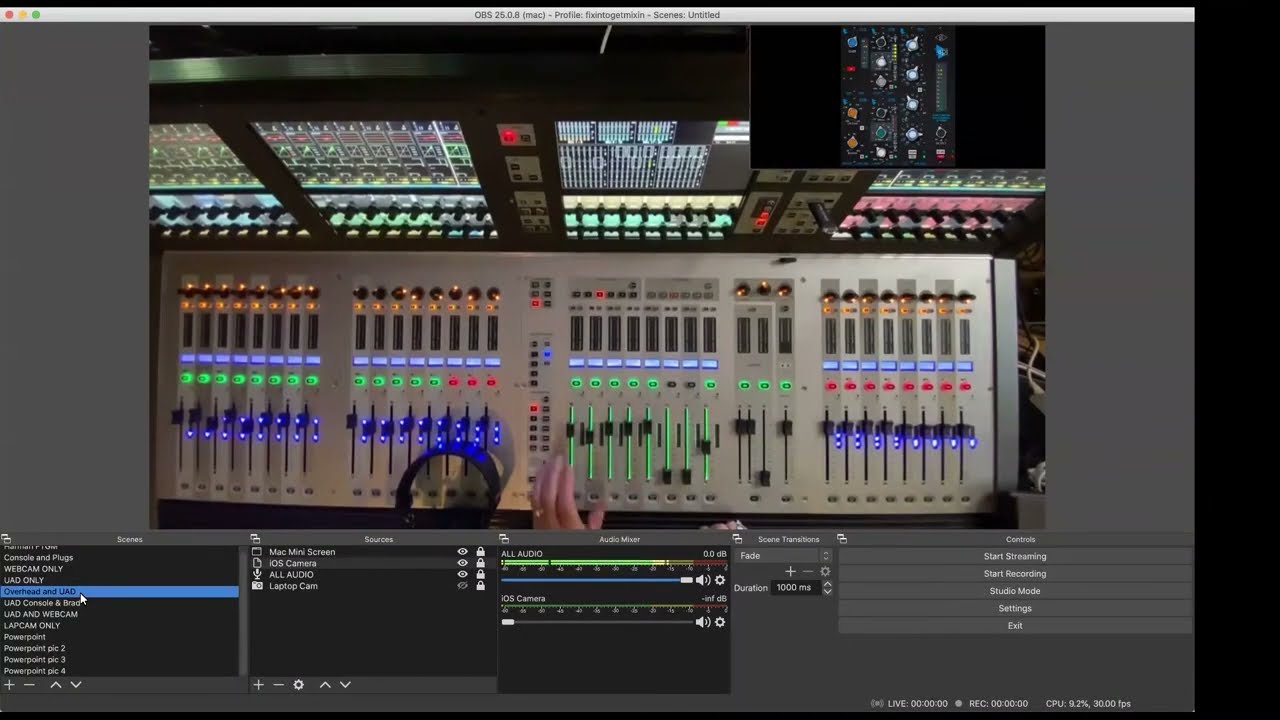This screenshot has height=720, width=1280.
Task: Toggle visibility of ALL AUDIO source
Action: (x=462, y=574)
